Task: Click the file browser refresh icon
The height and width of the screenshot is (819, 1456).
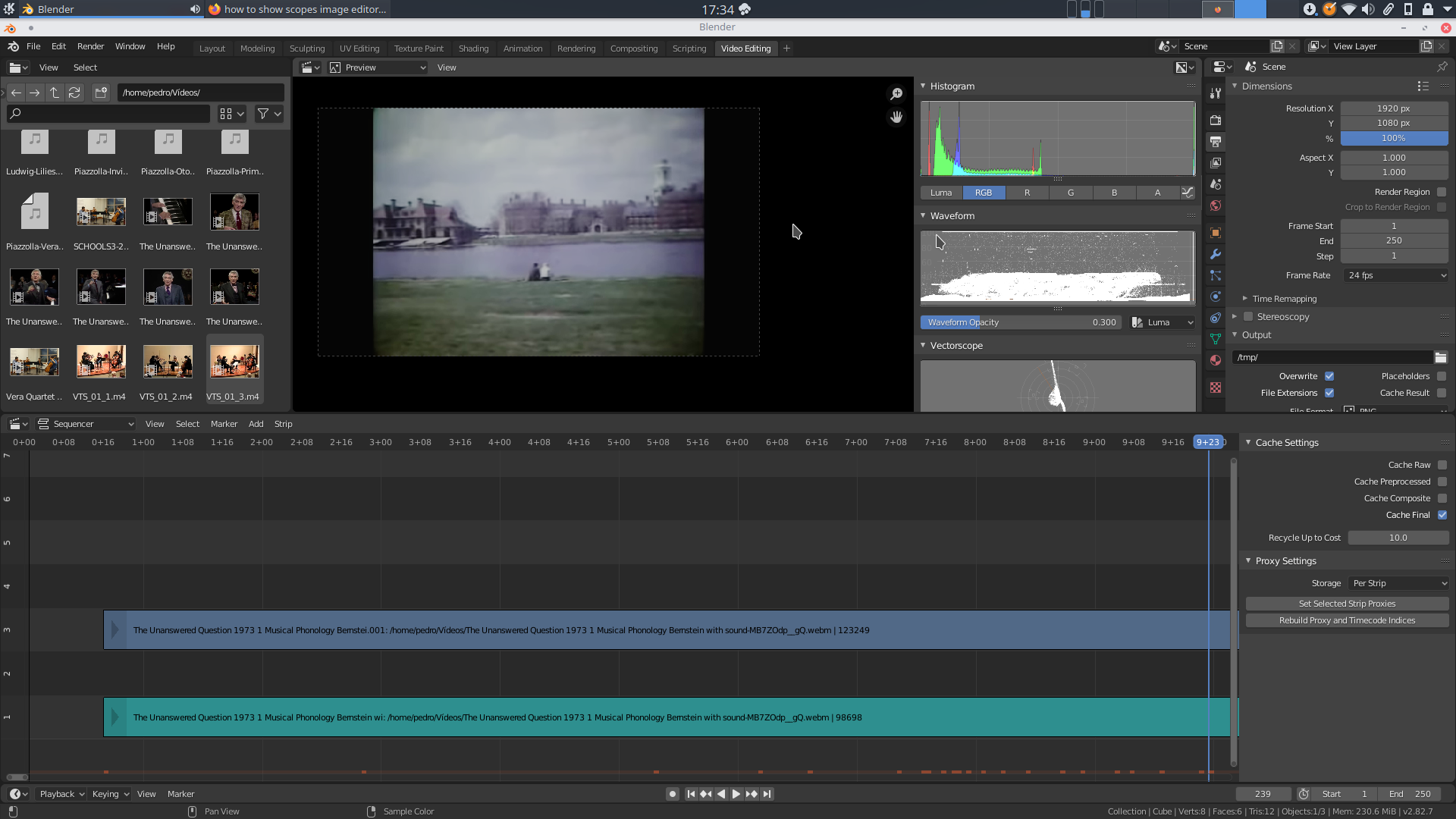Action: pos(74,93)
